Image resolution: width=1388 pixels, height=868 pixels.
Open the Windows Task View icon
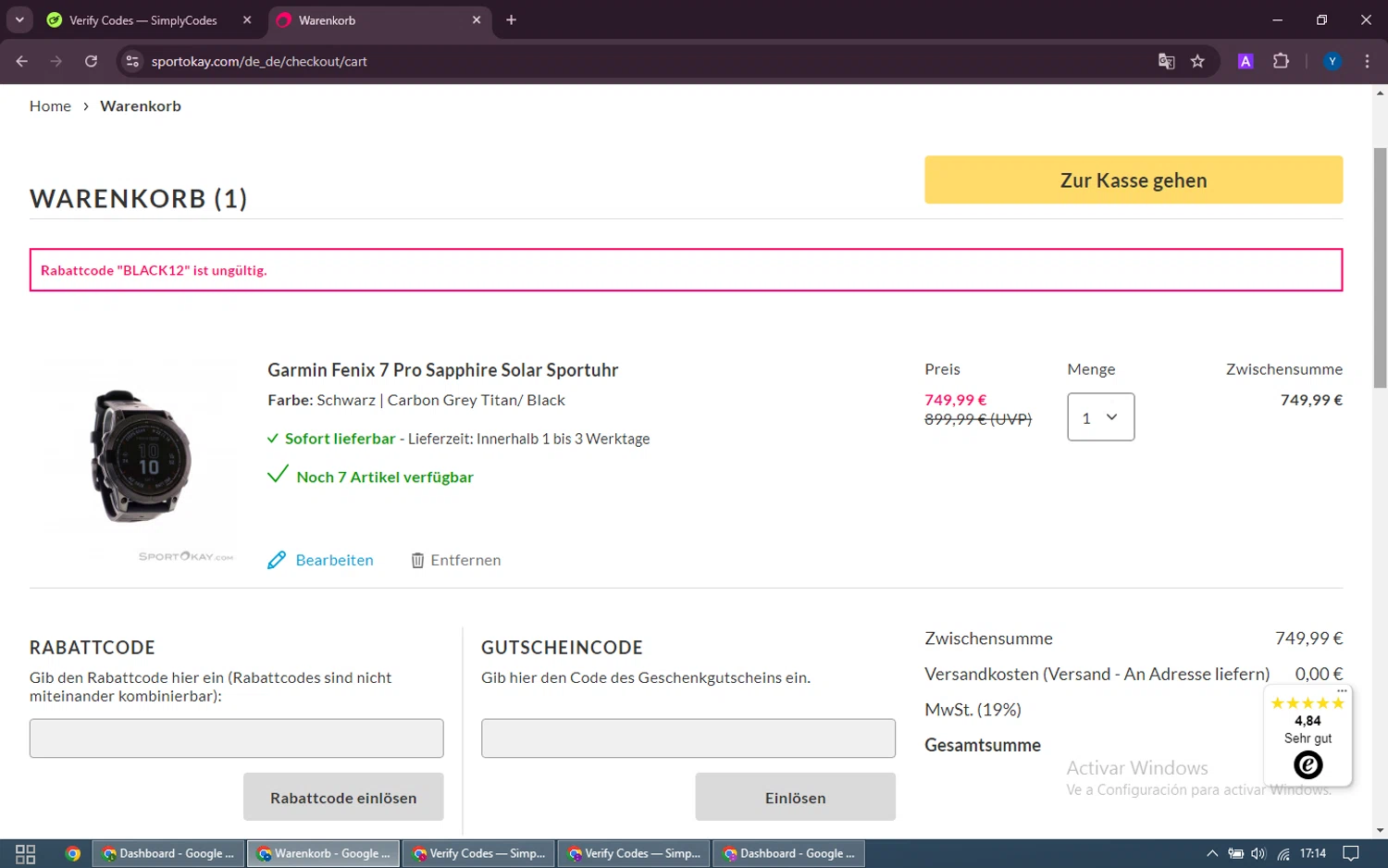26,853
